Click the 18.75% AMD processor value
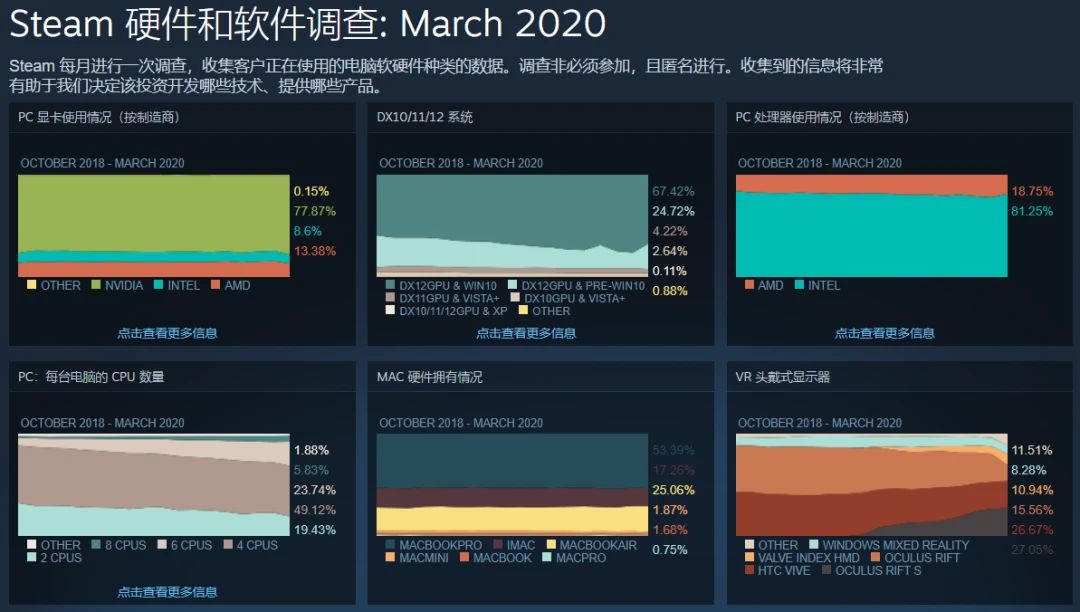The width and height of the screenshot is (1080, 612). pyautogui.click(x=1032, y=191)
